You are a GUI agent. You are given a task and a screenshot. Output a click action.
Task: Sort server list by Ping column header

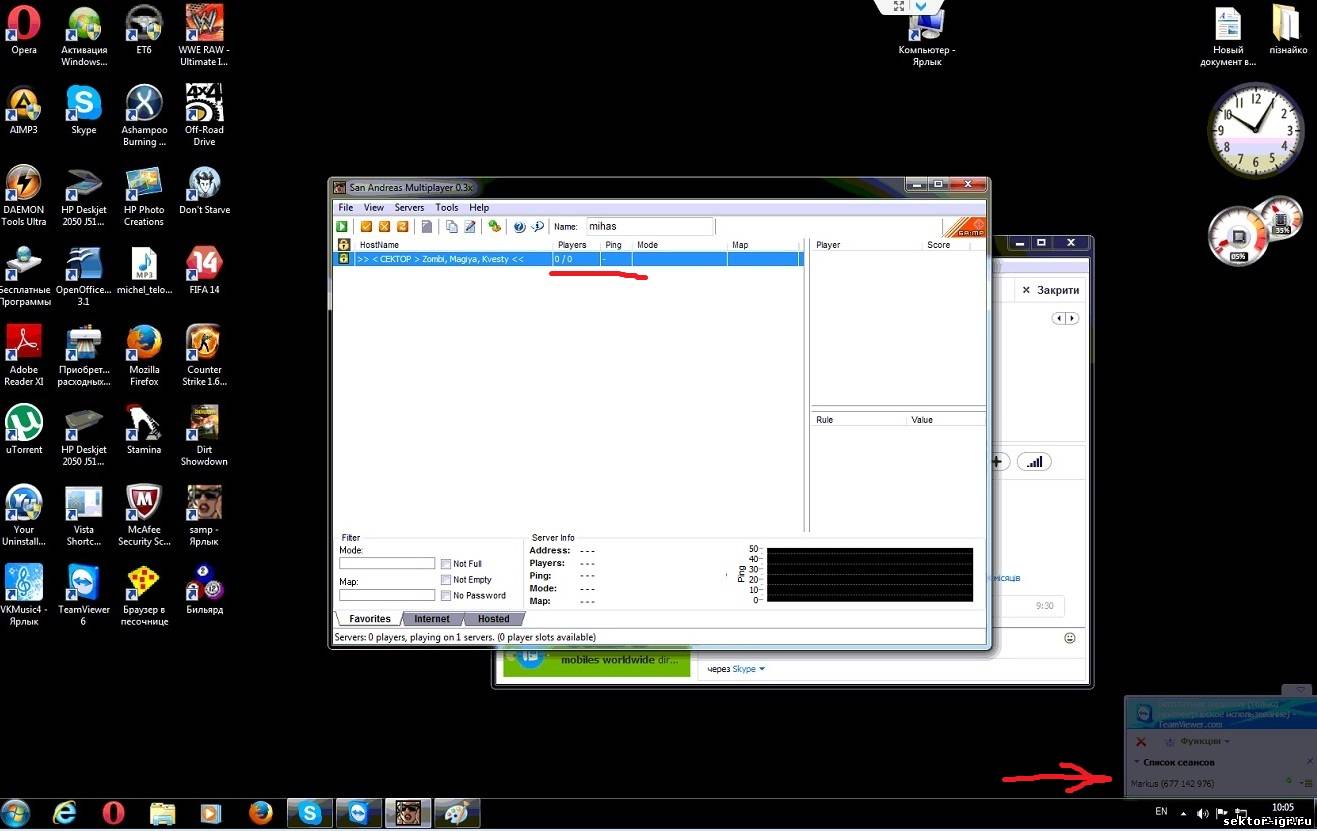click(x=615, y=245)
